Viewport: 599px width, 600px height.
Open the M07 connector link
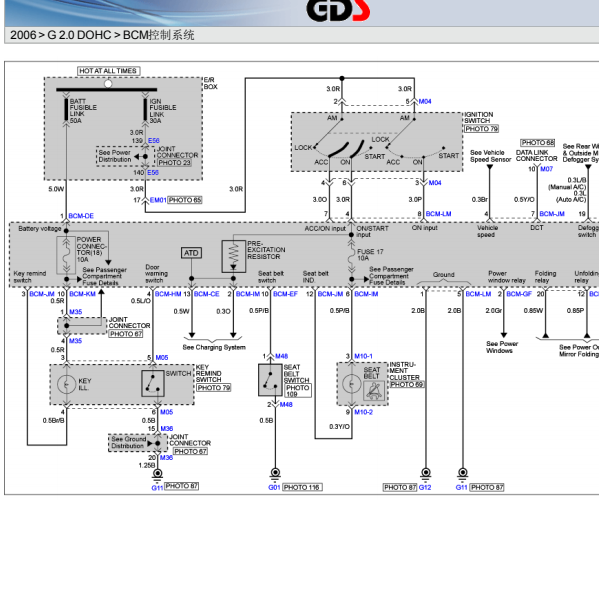pos(546,169)
